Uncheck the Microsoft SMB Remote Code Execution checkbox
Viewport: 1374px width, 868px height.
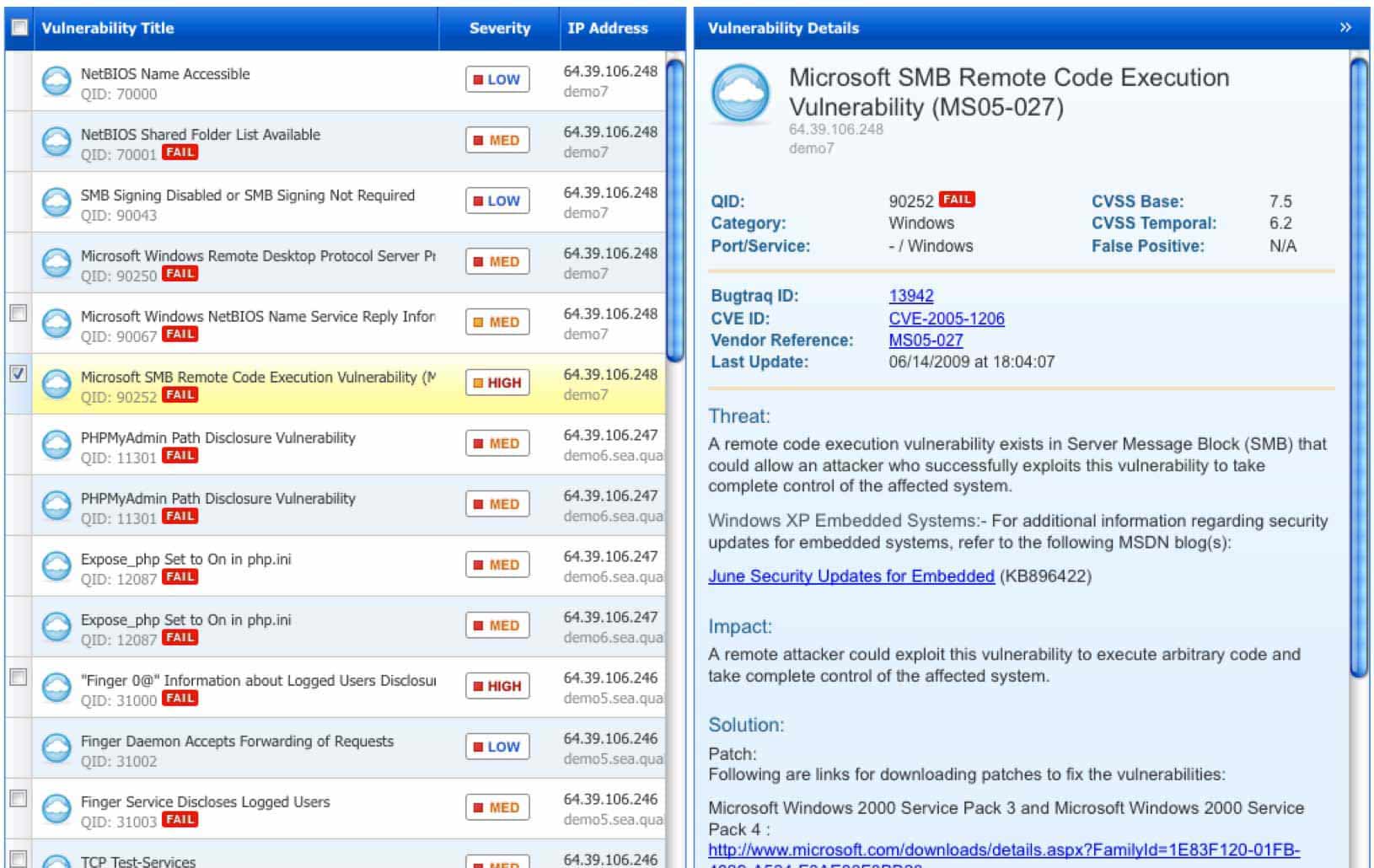point(19,373)
